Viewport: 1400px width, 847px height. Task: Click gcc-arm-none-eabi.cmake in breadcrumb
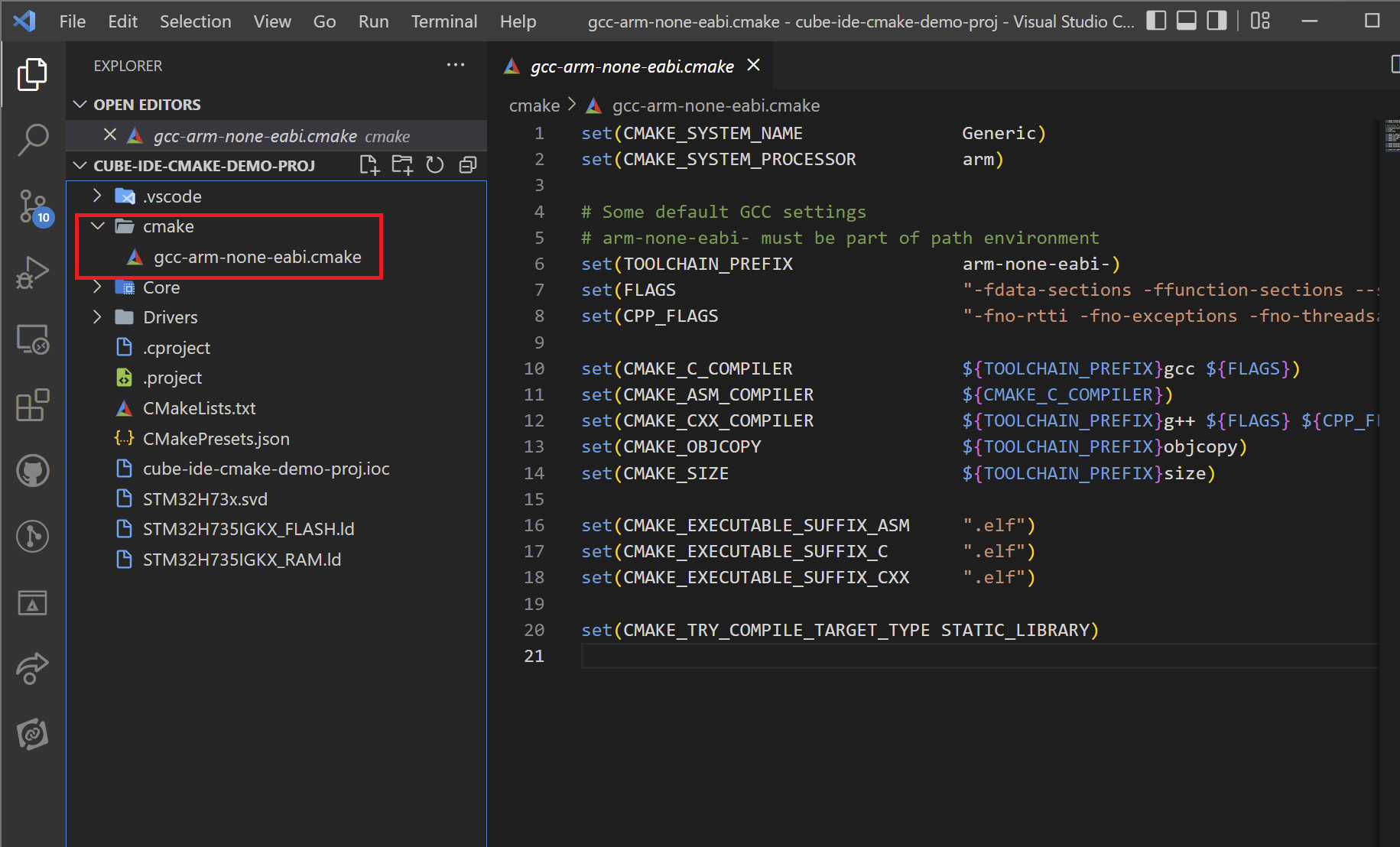tap(716, 105)
